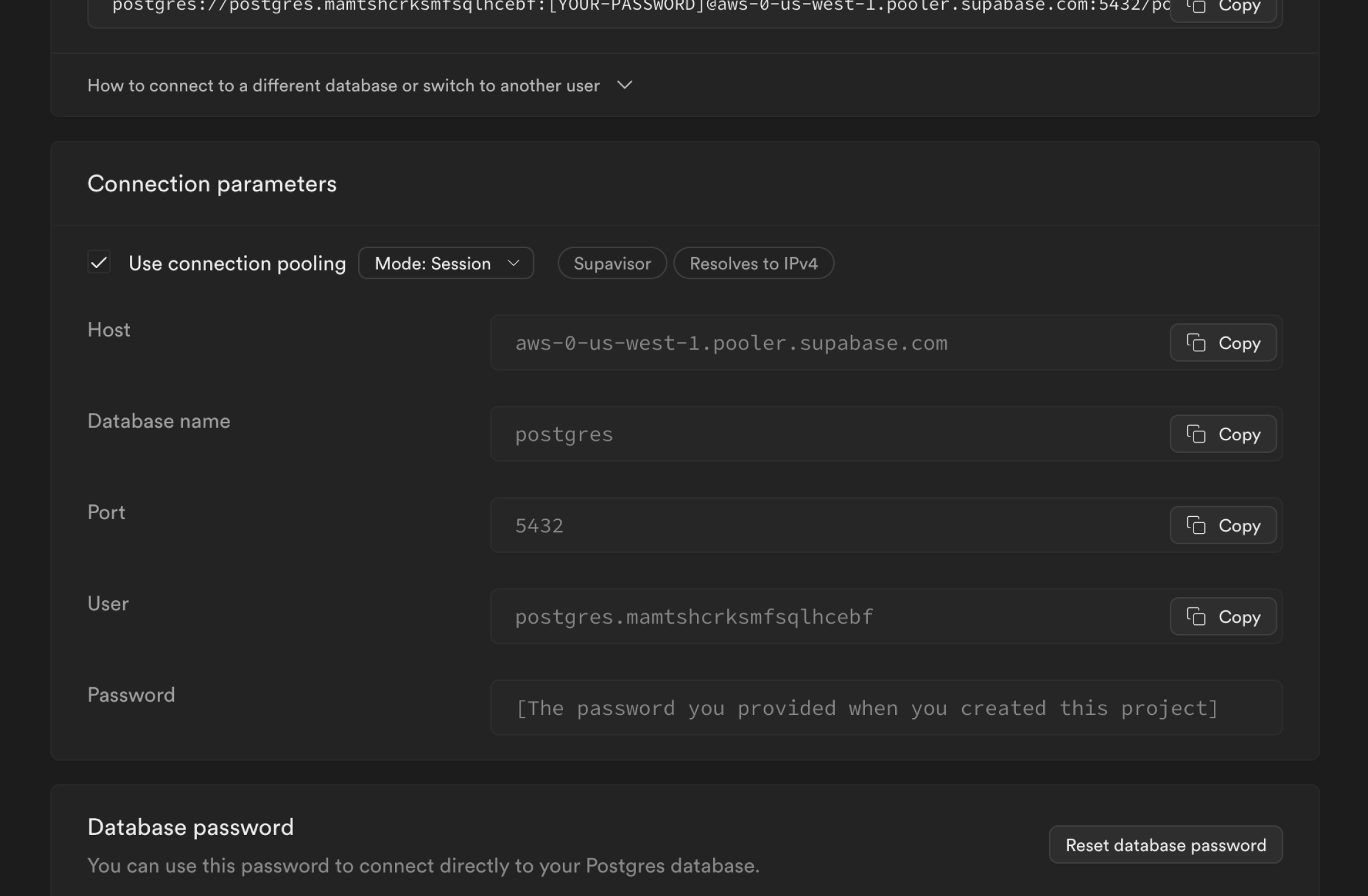The image size is (1368, 896).
Task: Click copy icon in Port row
Action: tap(1196, 525)
